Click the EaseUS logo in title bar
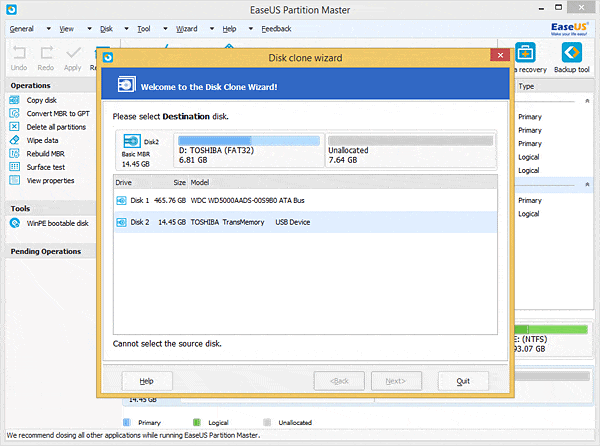 (x=11, y=9)
